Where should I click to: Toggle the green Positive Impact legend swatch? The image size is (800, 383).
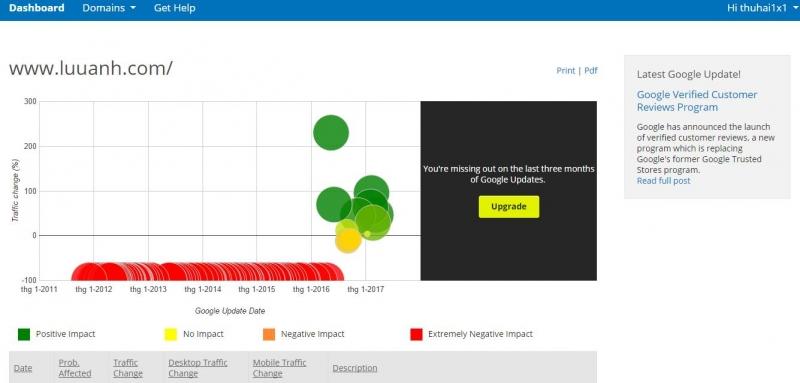[24, 335]
